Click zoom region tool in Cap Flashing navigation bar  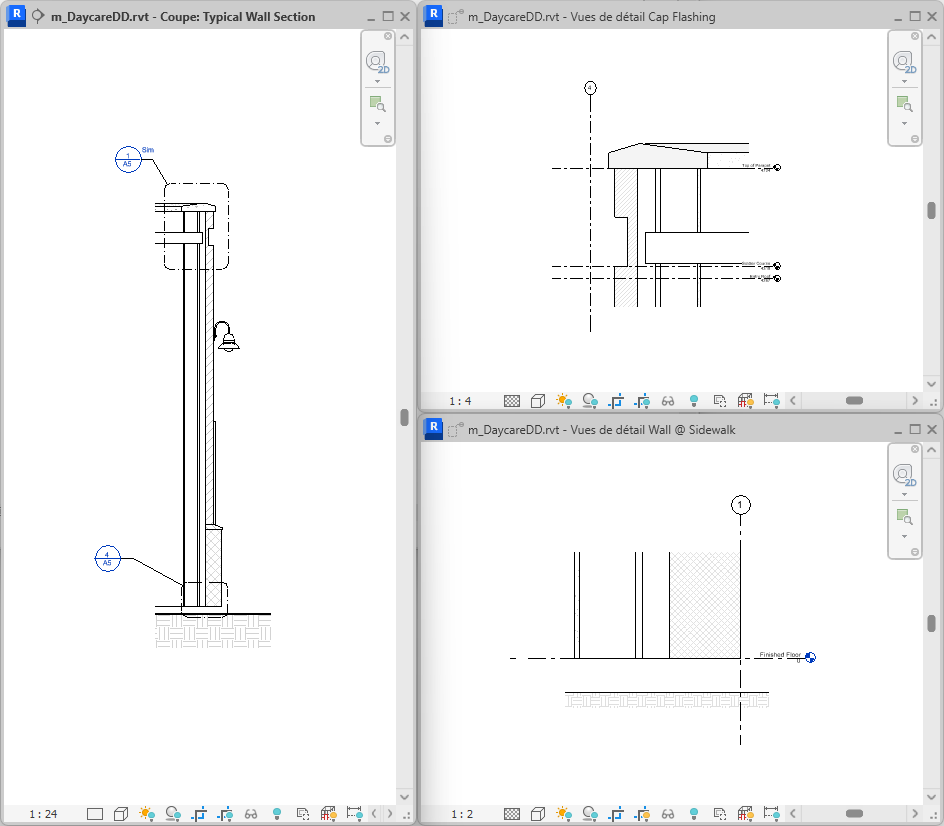click(904, 104)
